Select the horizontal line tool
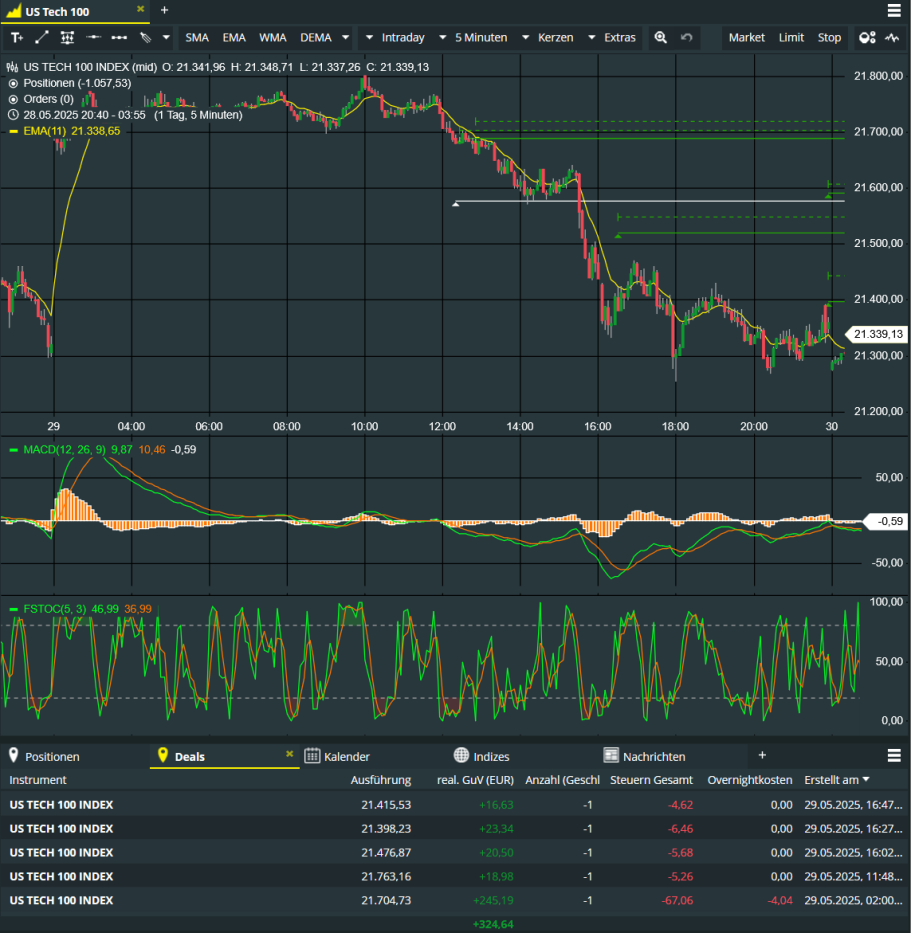The width and height of the screenshot is (911, 933). (93, 37)
